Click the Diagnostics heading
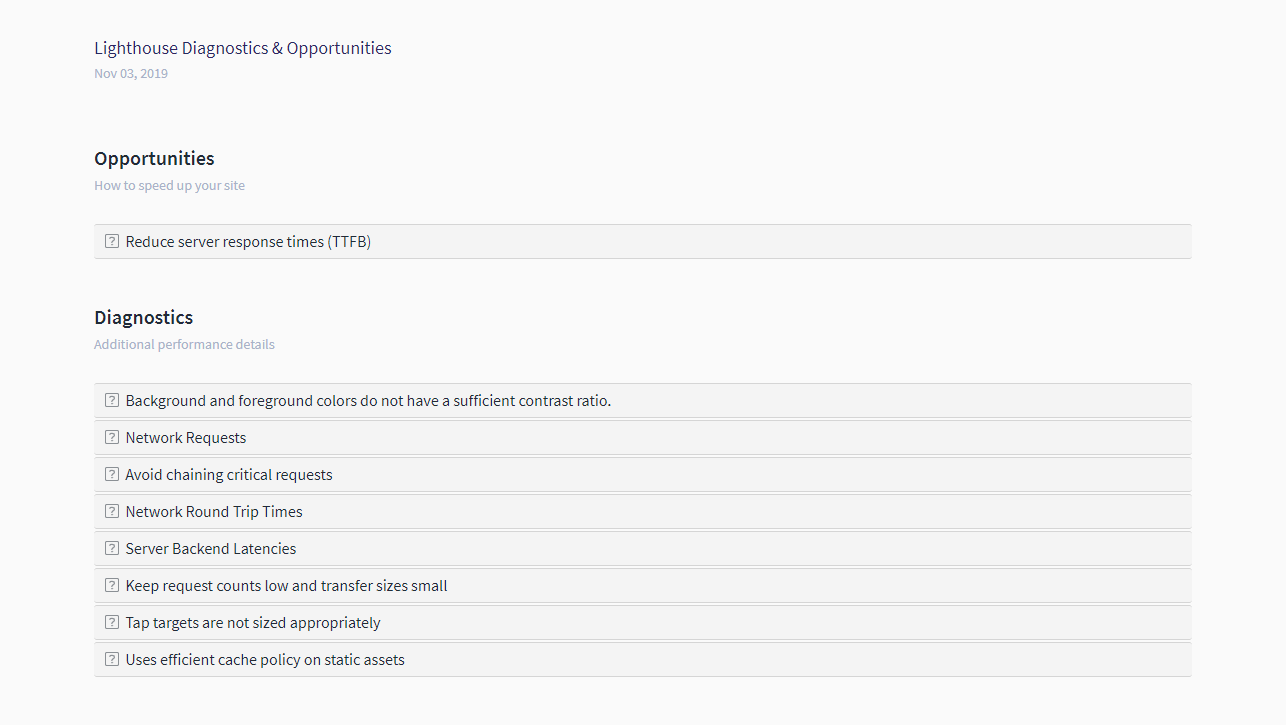 (x=144, y=317)
